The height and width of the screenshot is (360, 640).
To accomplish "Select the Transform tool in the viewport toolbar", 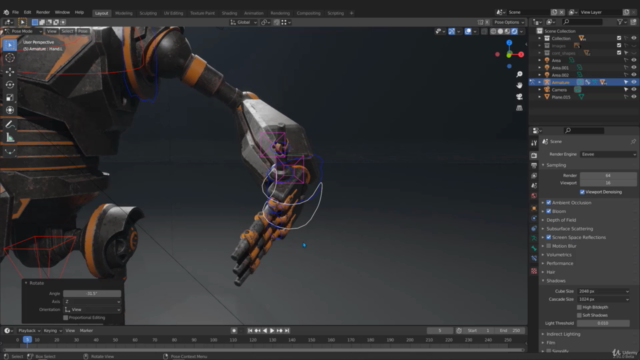I will [x=10, y=110].
